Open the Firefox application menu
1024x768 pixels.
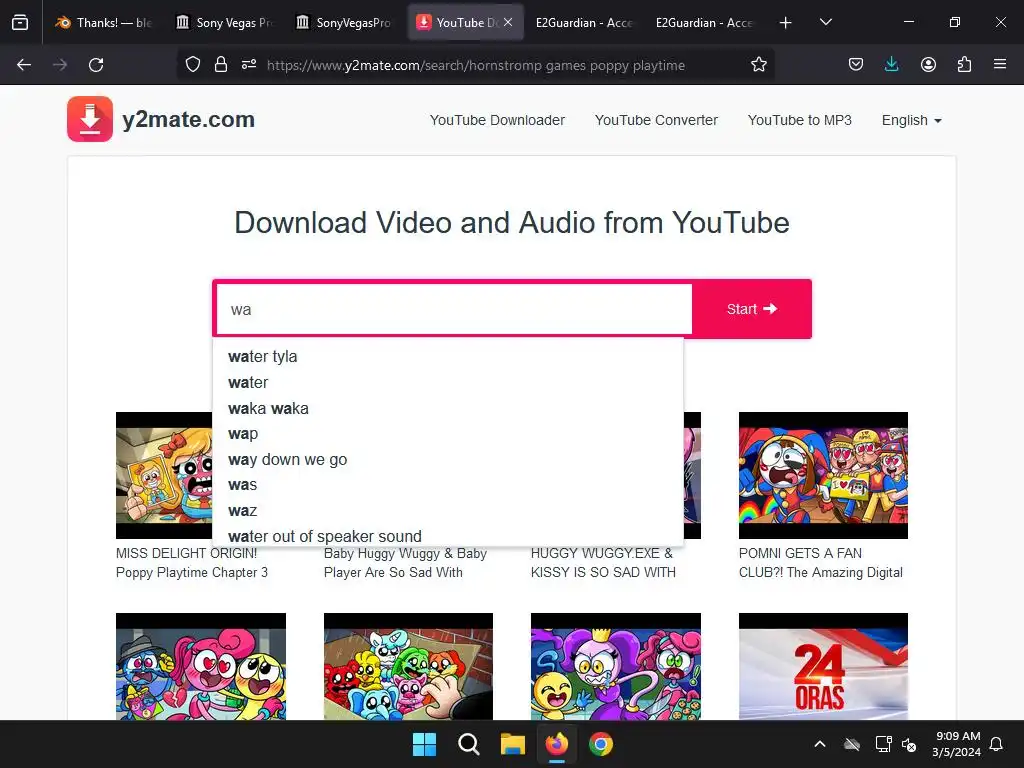coord(1000,65)
